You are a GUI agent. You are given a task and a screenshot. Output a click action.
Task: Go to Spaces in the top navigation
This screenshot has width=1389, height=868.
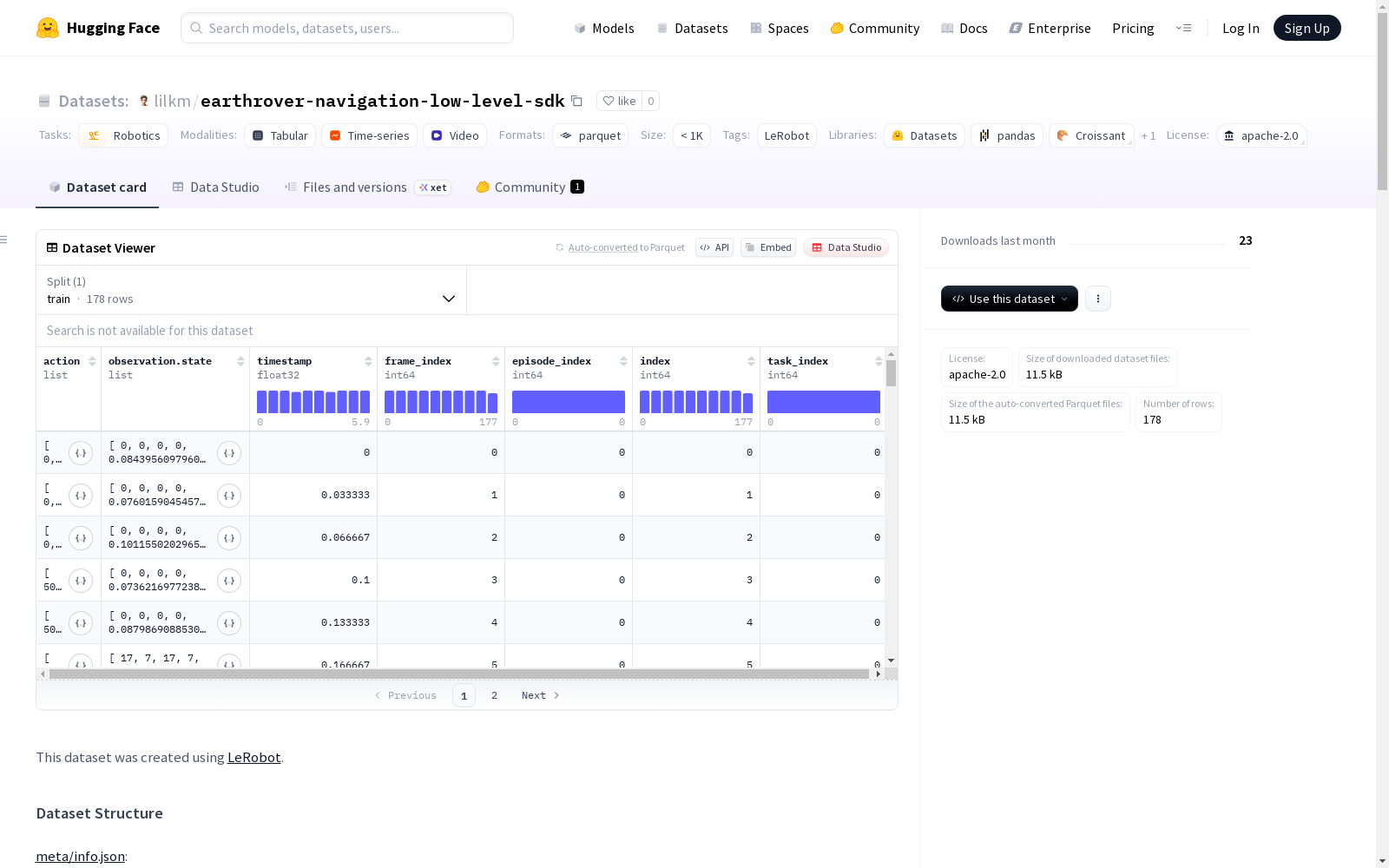[x=780, y=28]
